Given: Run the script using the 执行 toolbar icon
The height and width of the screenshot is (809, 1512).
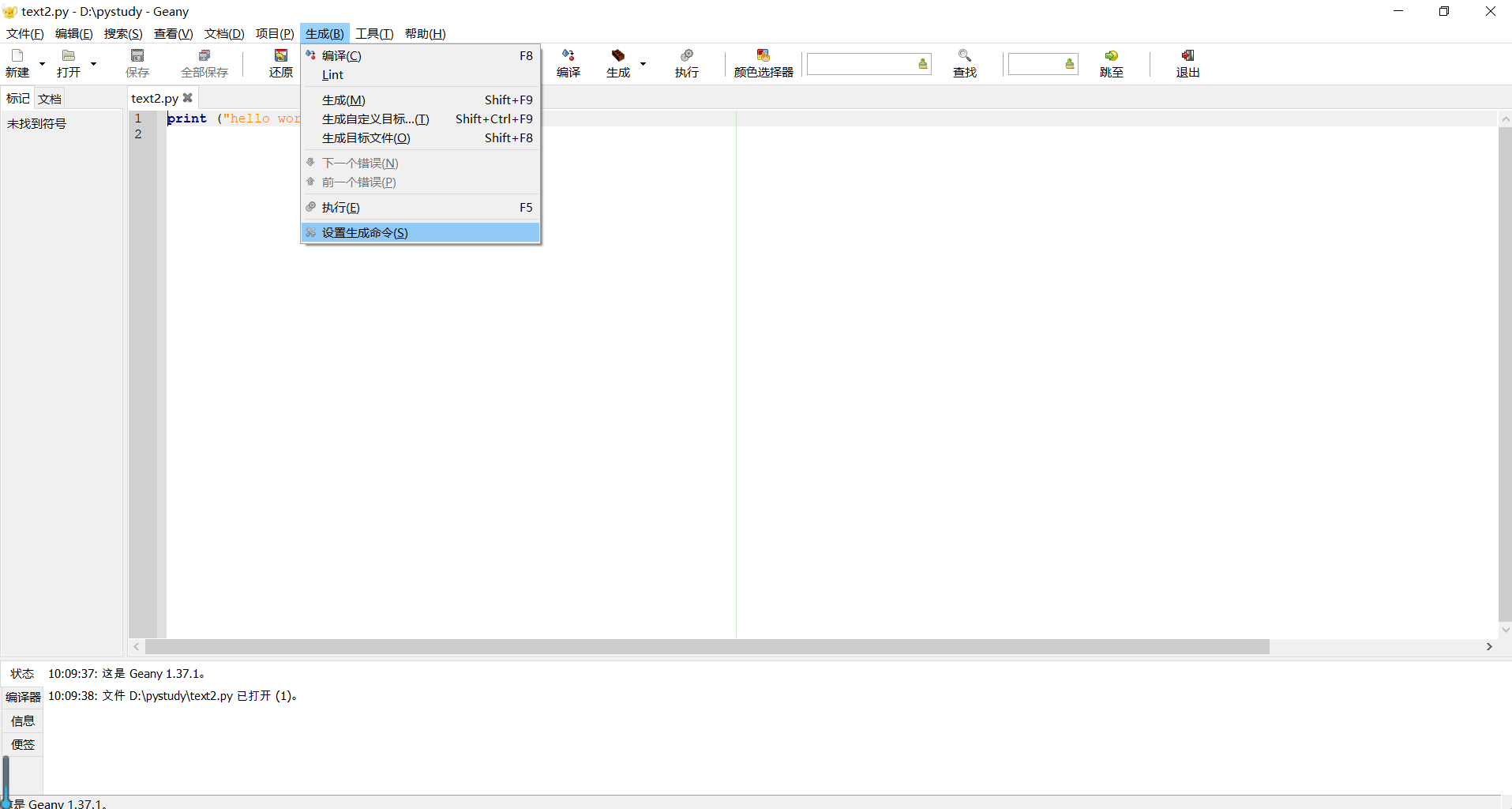Looking at the screenshot, I should point(685,63).
